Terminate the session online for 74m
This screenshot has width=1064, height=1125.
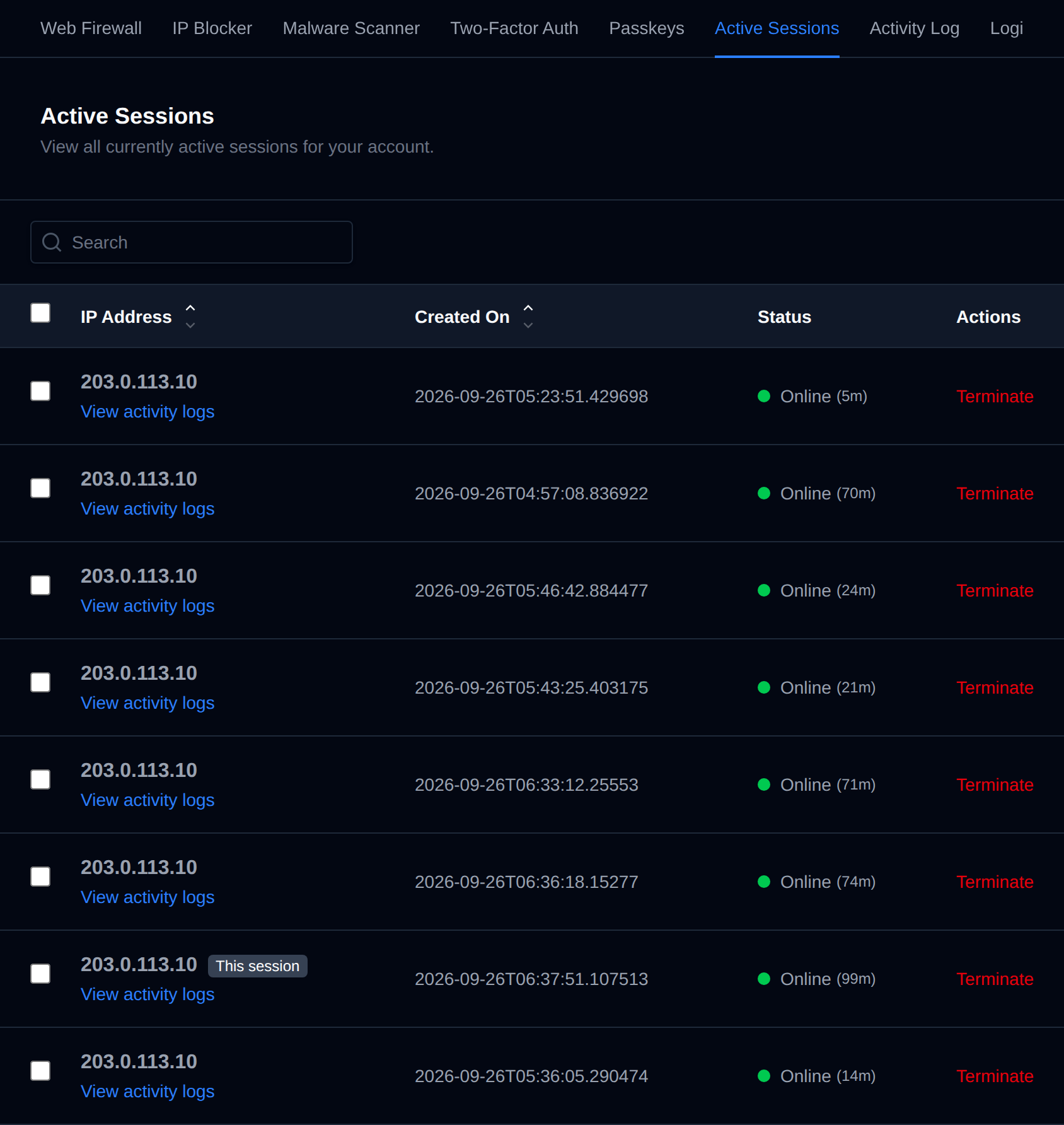tap(995, 882)
